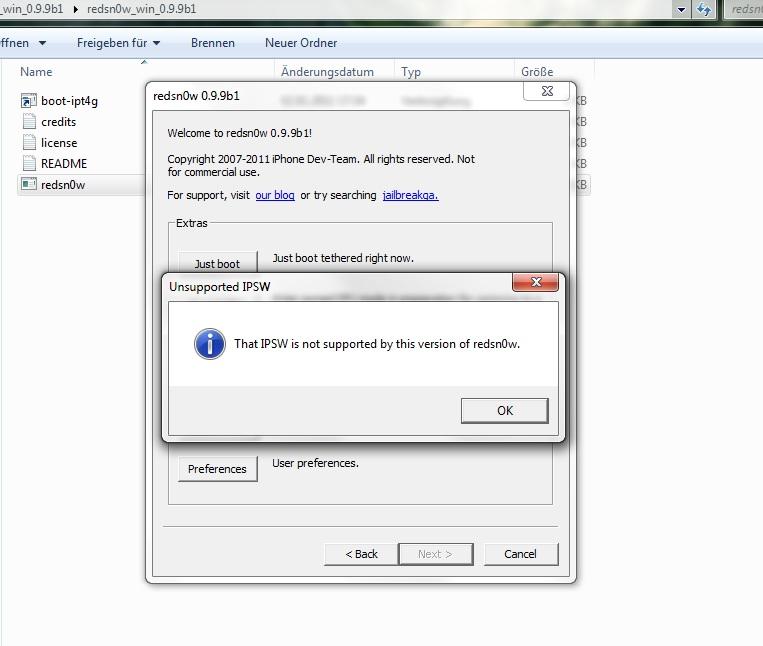The image size is (763, 646).
Task: Click the 'User preferences.' description text
Action: (x=315, y=463)
